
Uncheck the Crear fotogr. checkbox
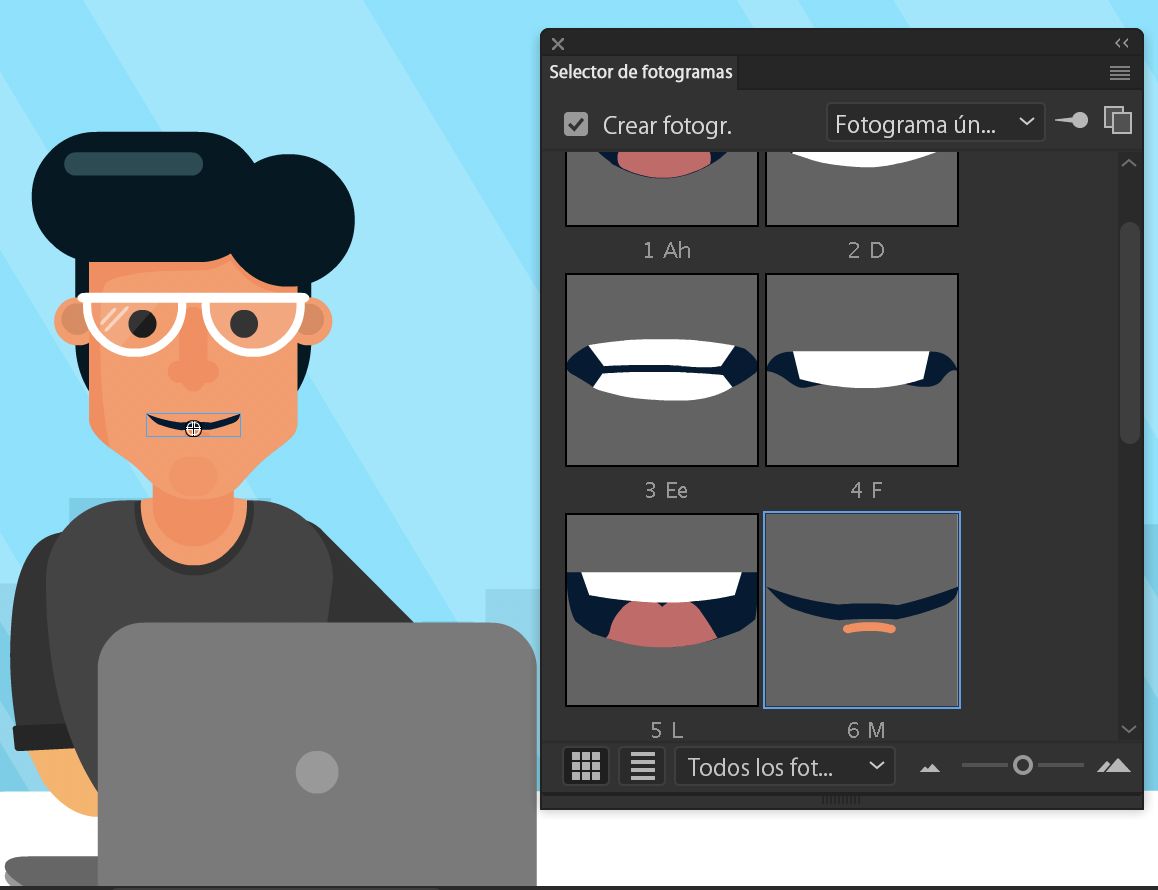[576, 124]
